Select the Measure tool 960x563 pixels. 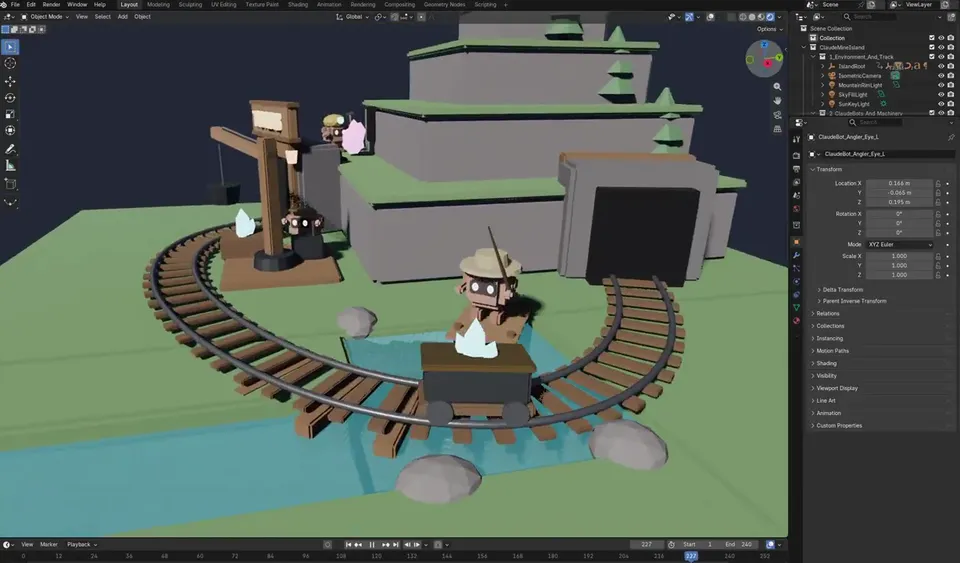10,165
